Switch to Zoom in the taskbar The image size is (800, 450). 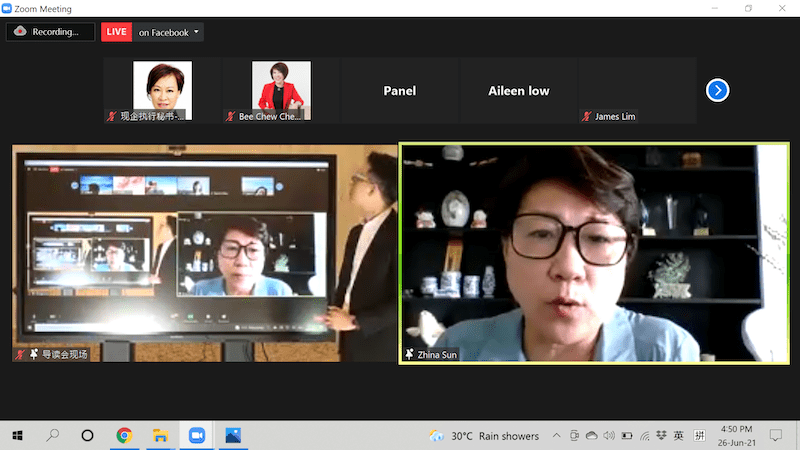(196, 436)
